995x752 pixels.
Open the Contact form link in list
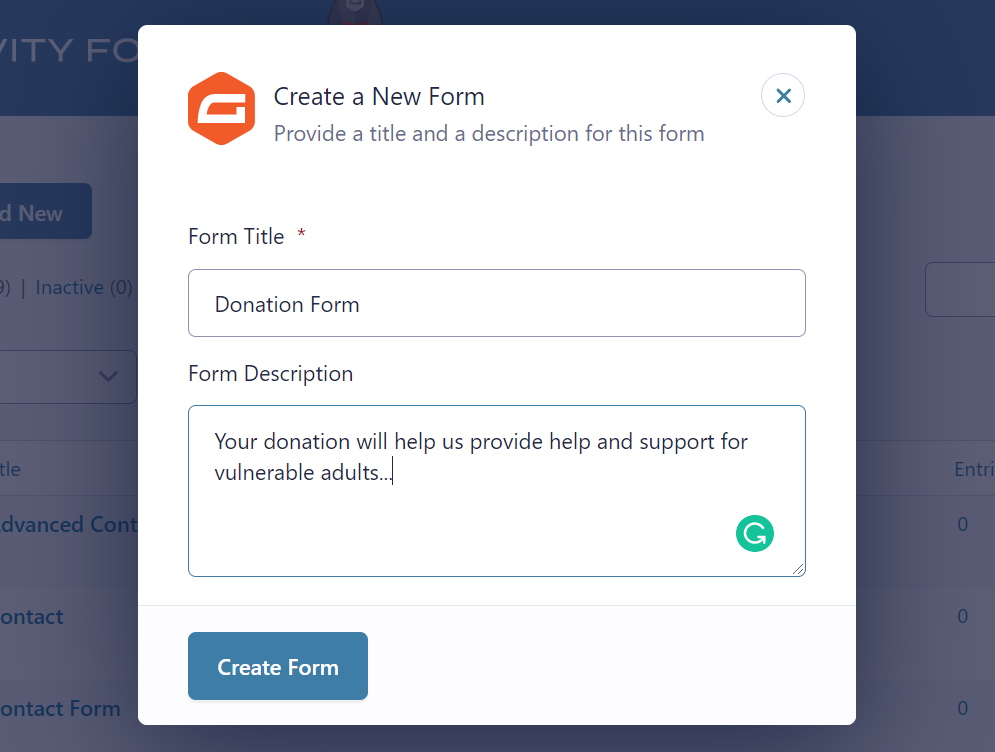tap(32, 617)
